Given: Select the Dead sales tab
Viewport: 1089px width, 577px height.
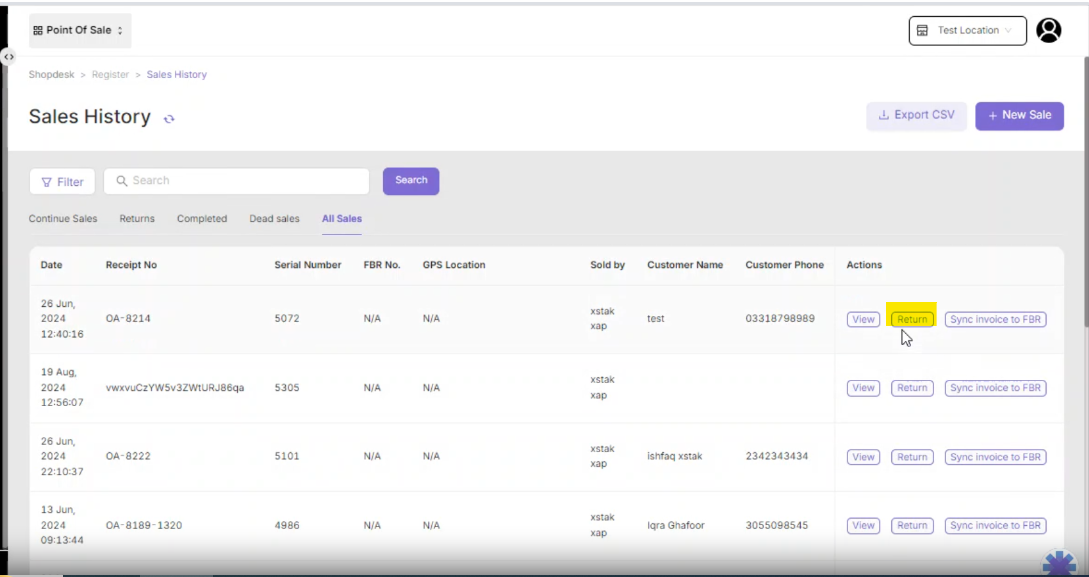Looking at the screenshot, I should tap(274, 219).
